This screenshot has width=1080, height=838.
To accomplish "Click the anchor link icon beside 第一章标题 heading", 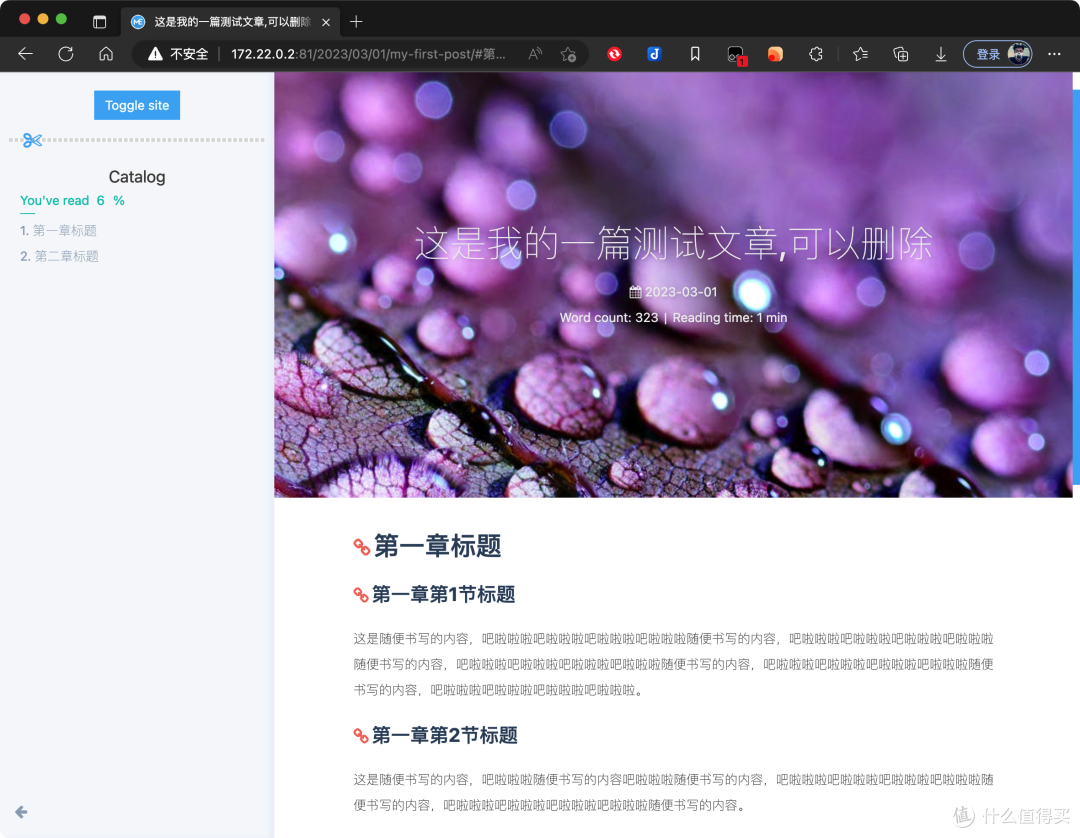I will coord(361,547).
